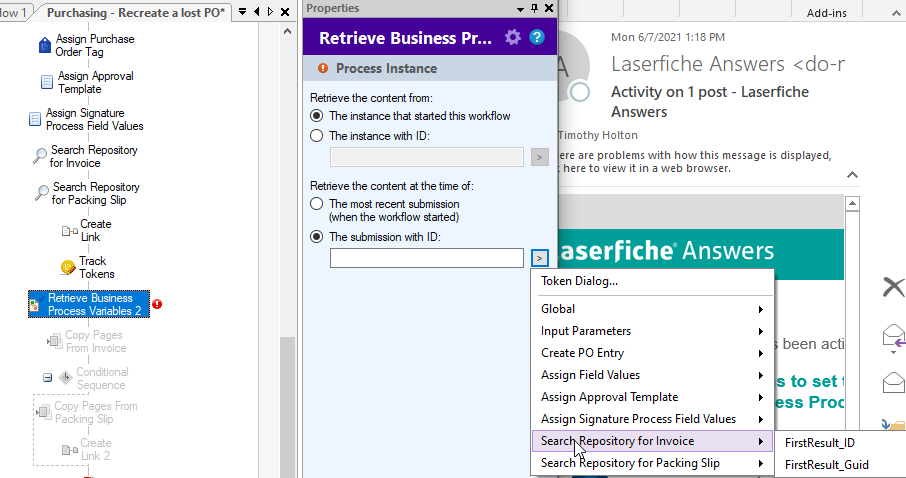Close the Properties panel
This screenshot has width=906, height=478.
pyautogui.click(x=549, y=8)
